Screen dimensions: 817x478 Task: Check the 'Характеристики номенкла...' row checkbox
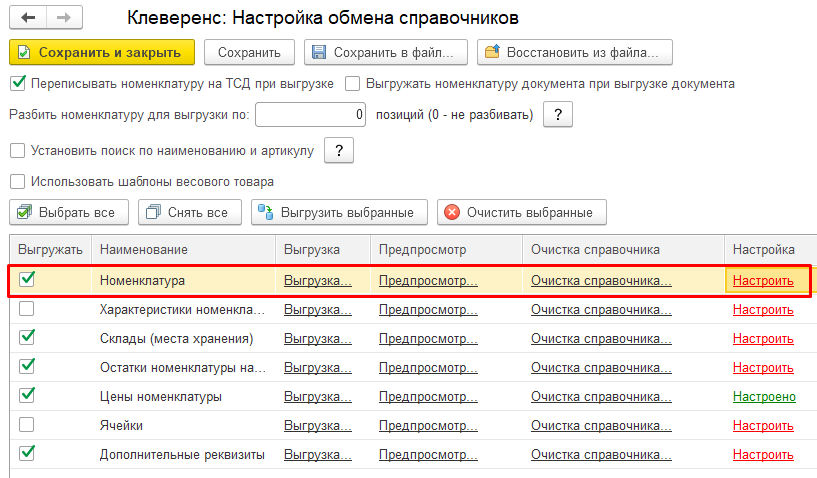[x=27, y=309]
